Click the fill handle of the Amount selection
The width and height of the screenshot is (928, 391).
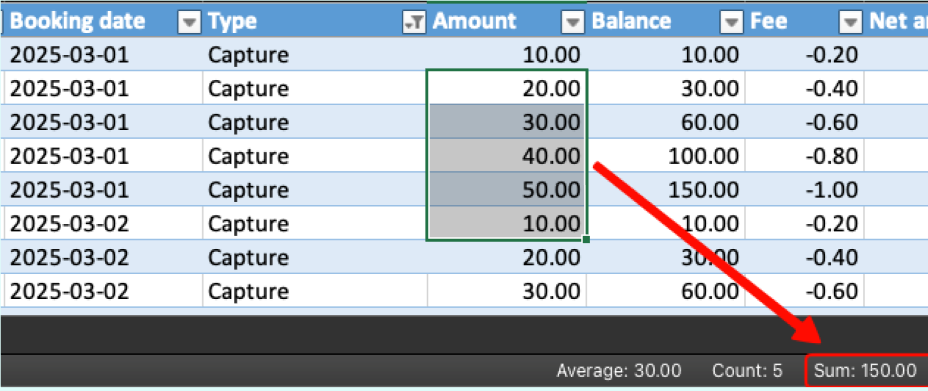pyautogui.click(x=586, y=239)
